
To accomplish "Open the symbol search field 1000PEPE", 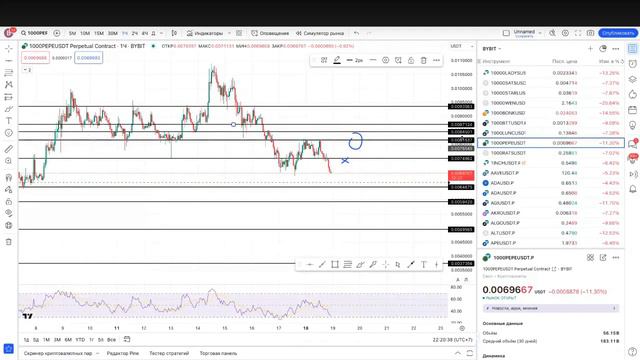I will coord(35,33).
